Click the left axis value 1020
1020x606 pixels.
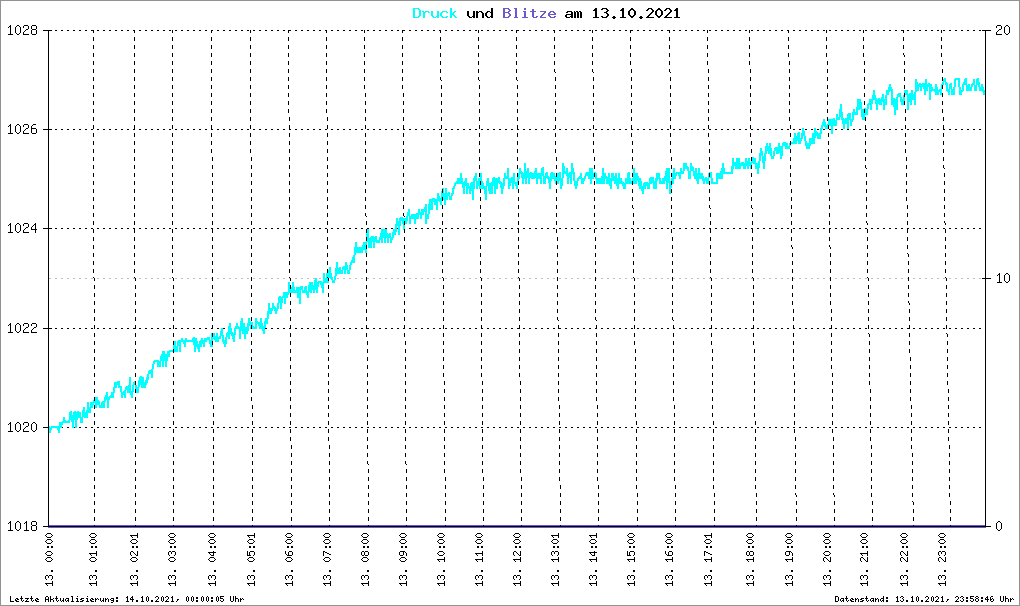tap(22, 428)
